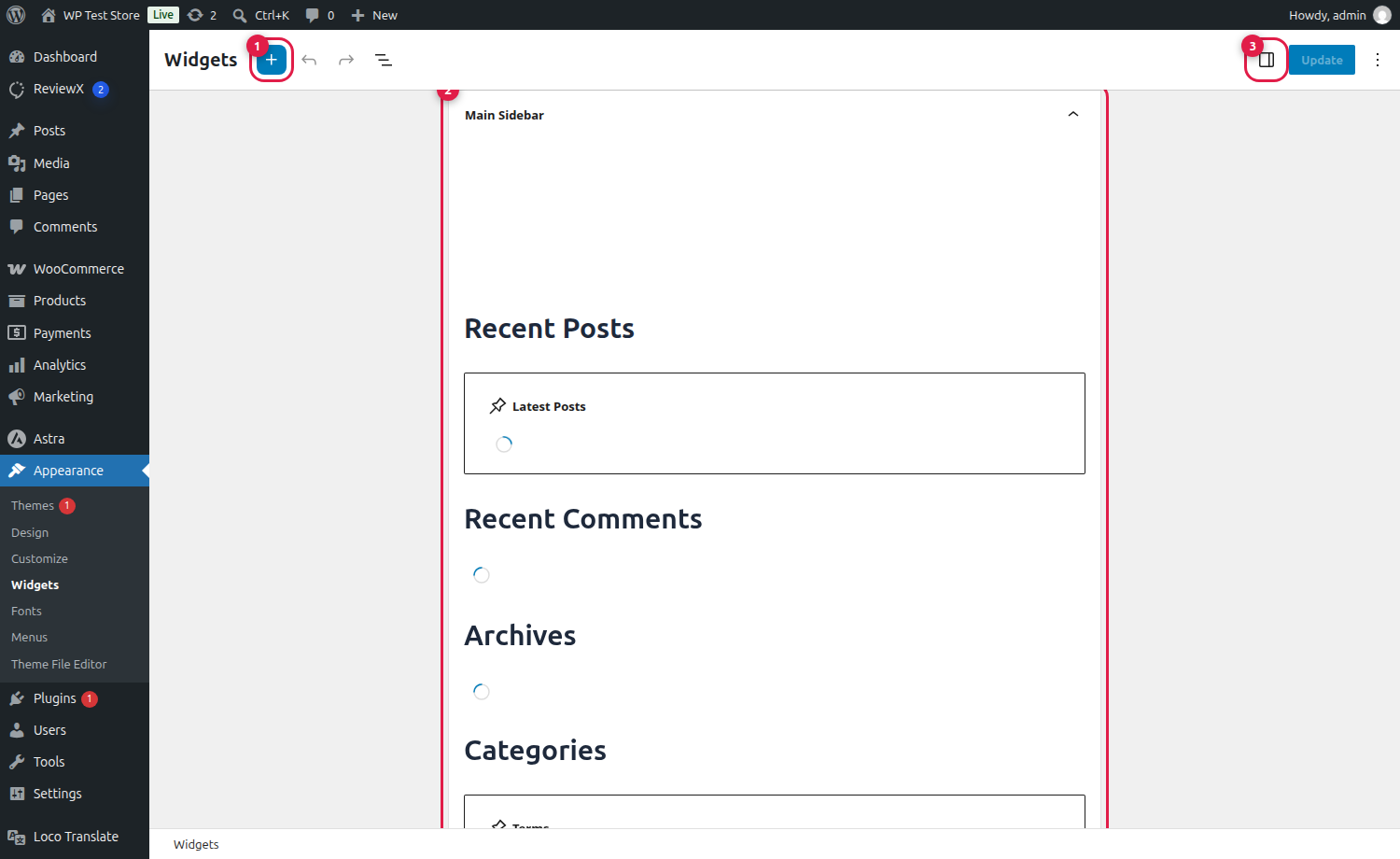The image size is (1400, 859).
Task: Open the Ctrl+K search command
Action: click(x=261, y=15)
